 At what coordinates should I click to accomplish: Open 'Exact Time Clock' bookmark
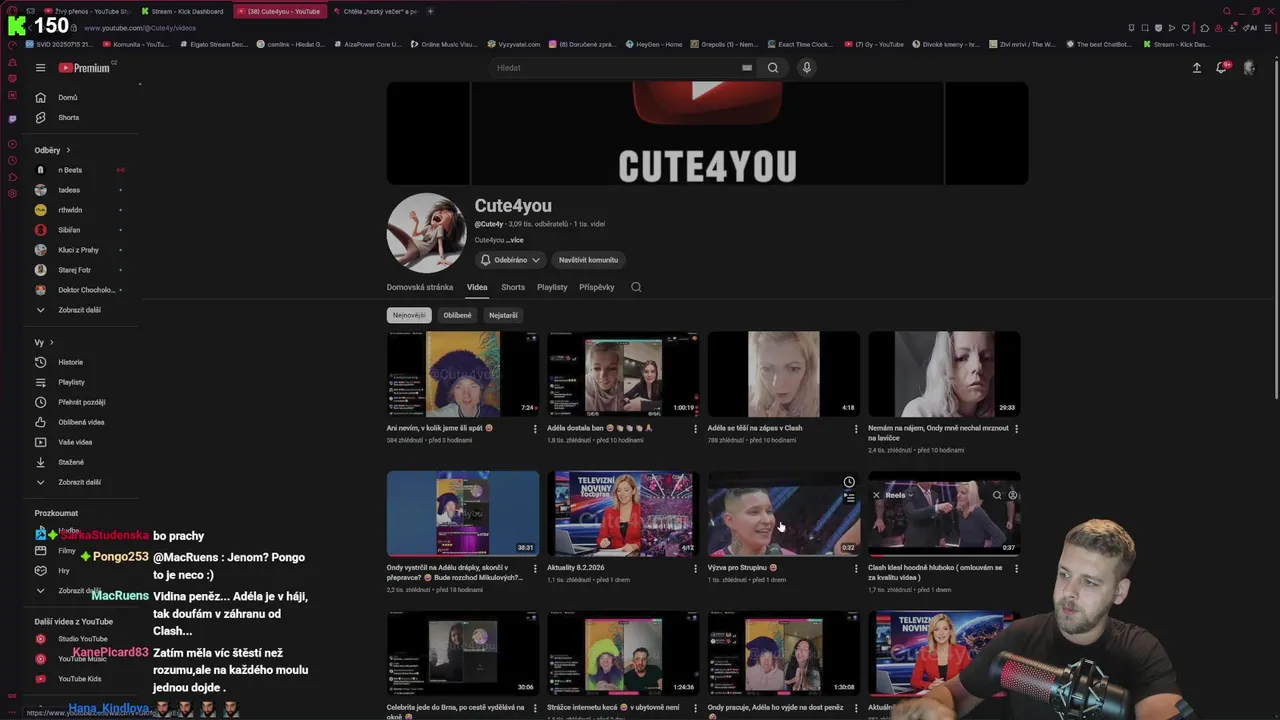(800, 44)
